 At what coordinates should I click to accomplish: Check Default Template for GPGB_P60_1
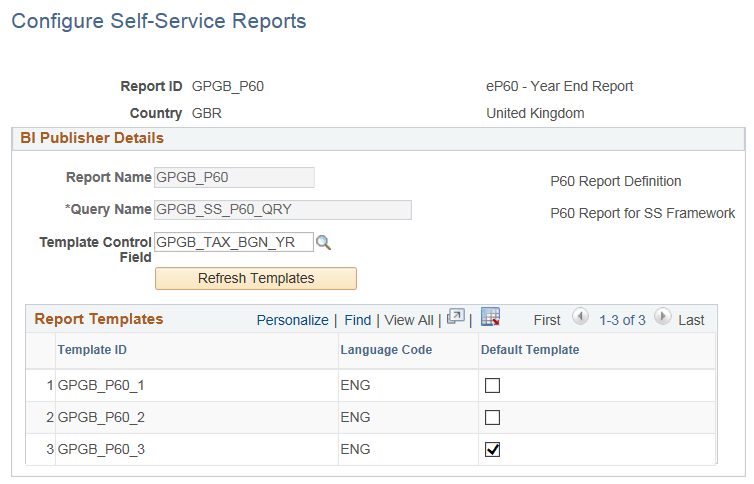pyautogui.click(x=492, y=385)
